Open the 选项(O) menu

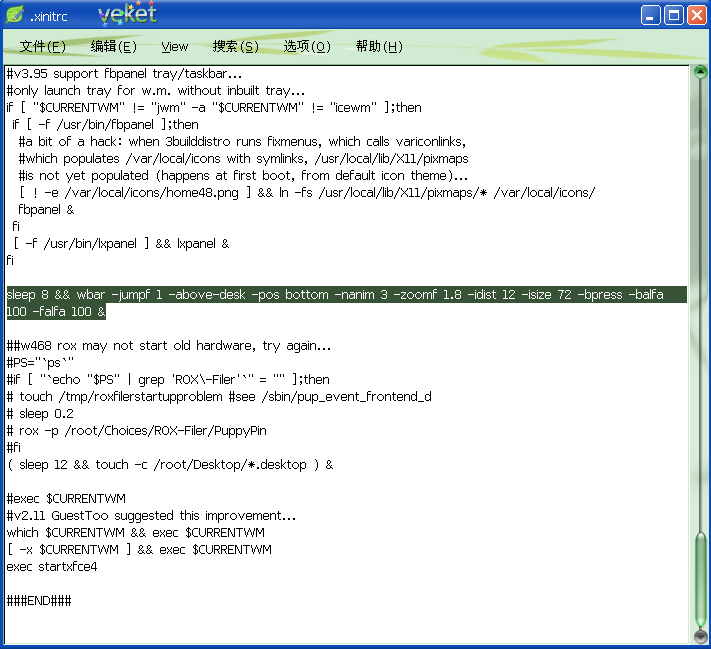click(307, 46)
